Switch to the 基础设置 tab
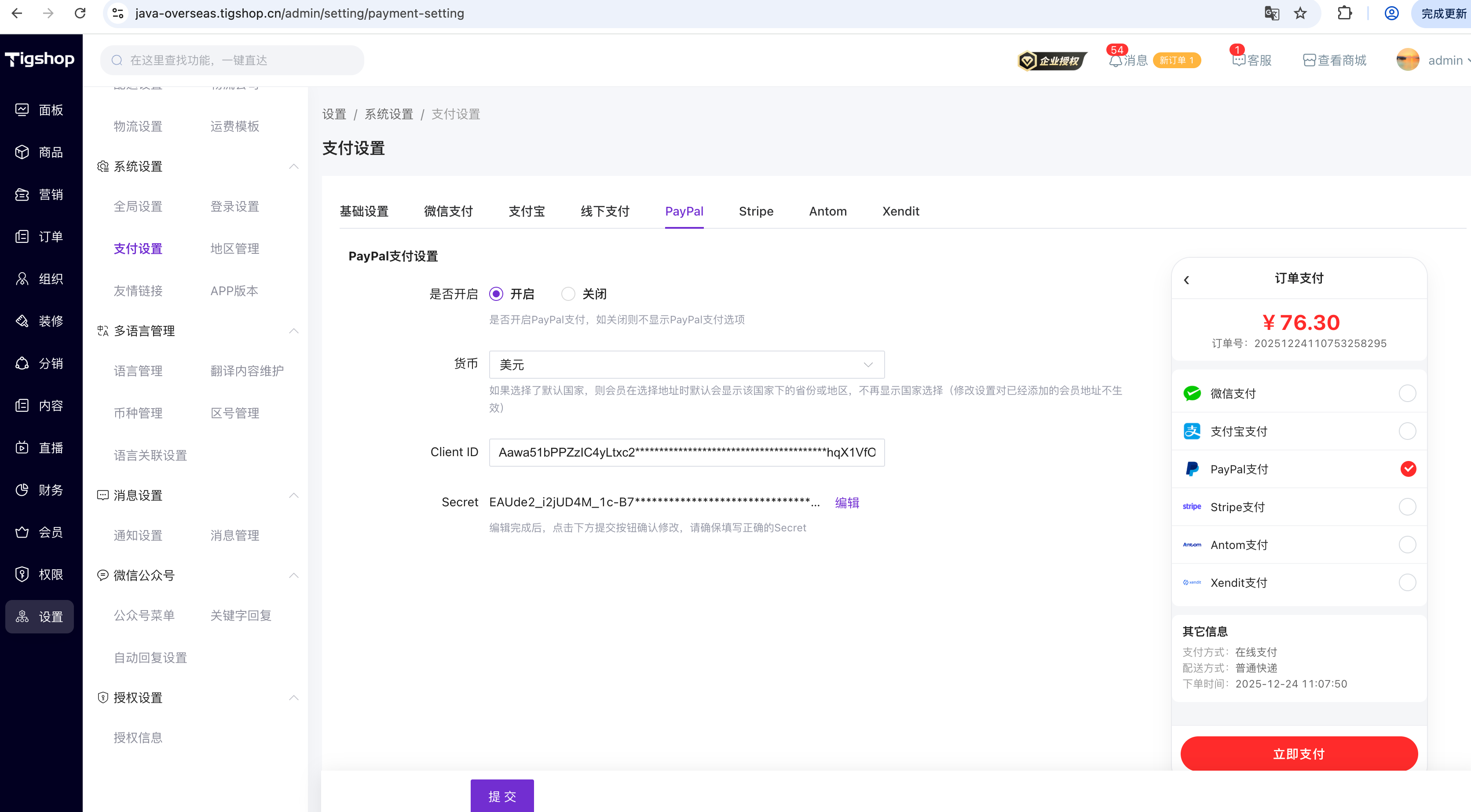Image resolution: width=1471 pixels, height=812 pixels. click(x=364, y=211)
